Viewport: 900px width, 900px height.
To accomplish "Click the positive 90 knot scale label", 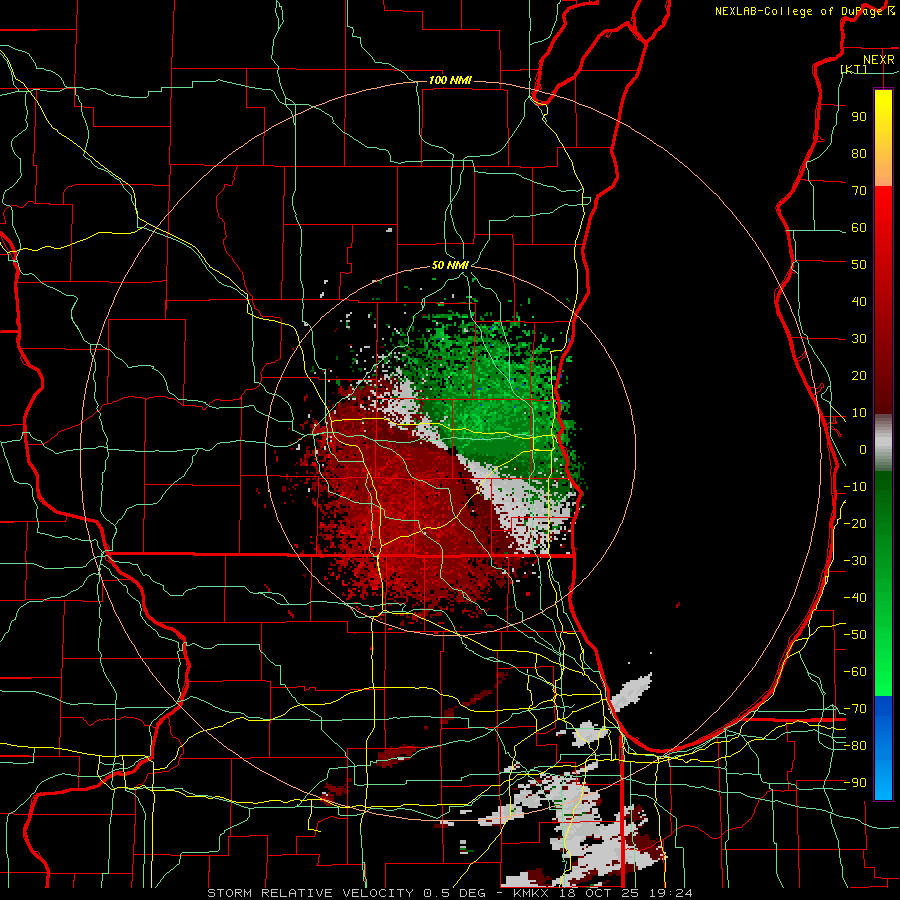I will tap(859, 117).
